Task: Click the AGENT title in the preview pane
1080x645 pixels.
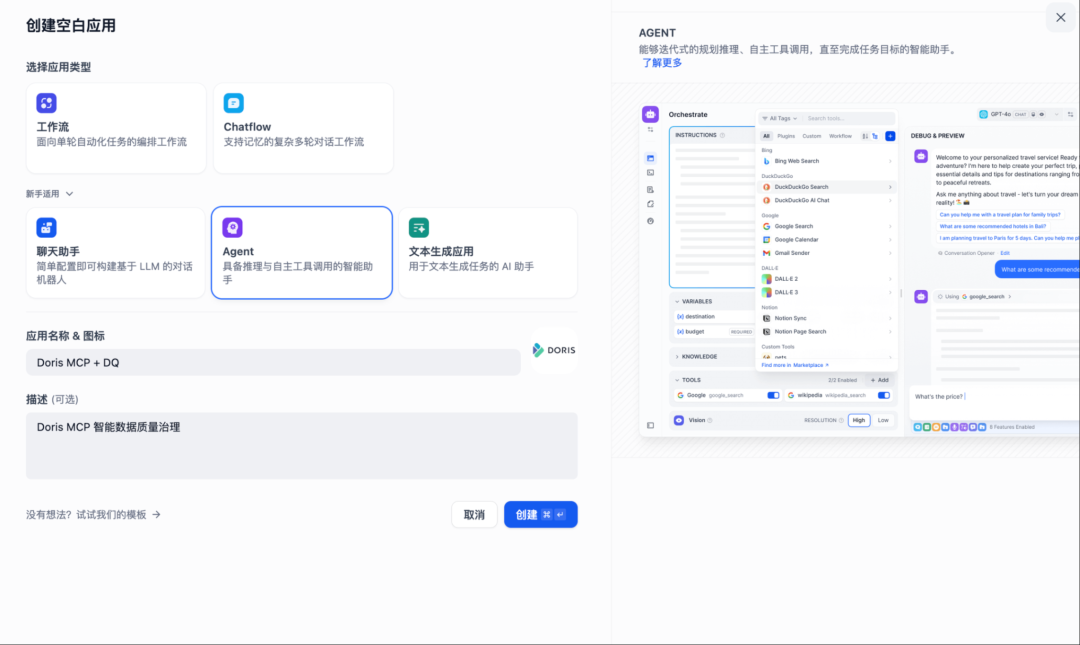Action: [x=657, y=32]
